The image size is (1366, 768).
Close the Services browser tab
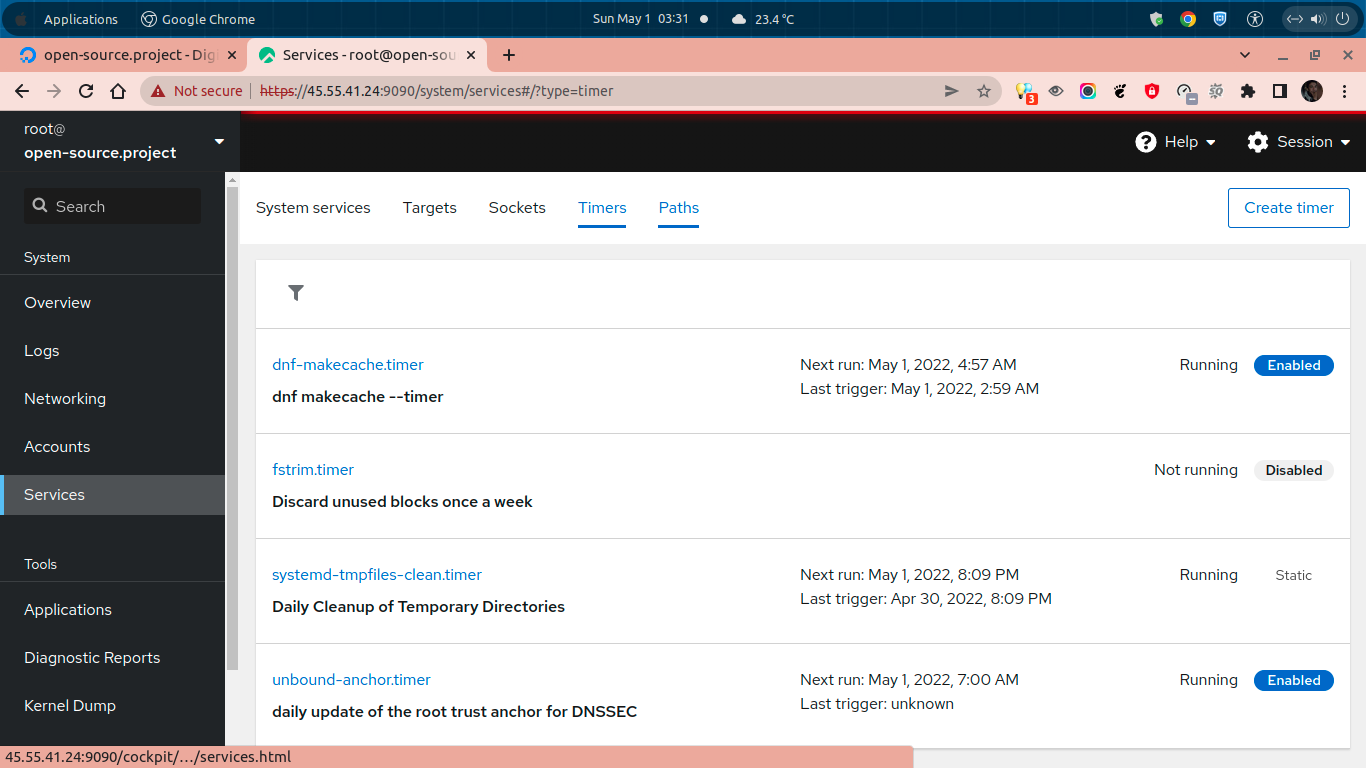[471, 55]
